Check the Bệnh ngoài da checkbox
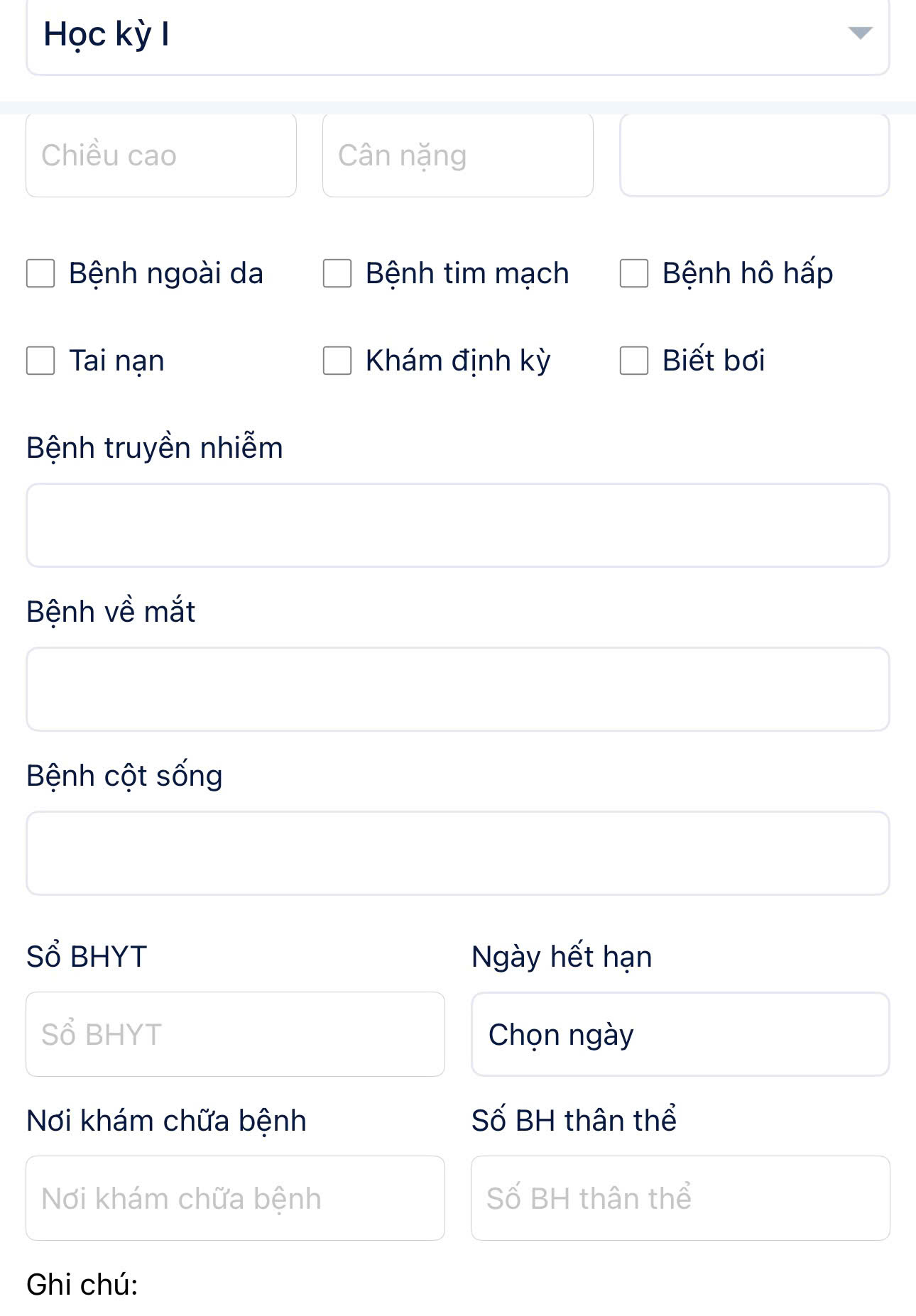Viewport: 916px width, 1316px height. (40, 273)
